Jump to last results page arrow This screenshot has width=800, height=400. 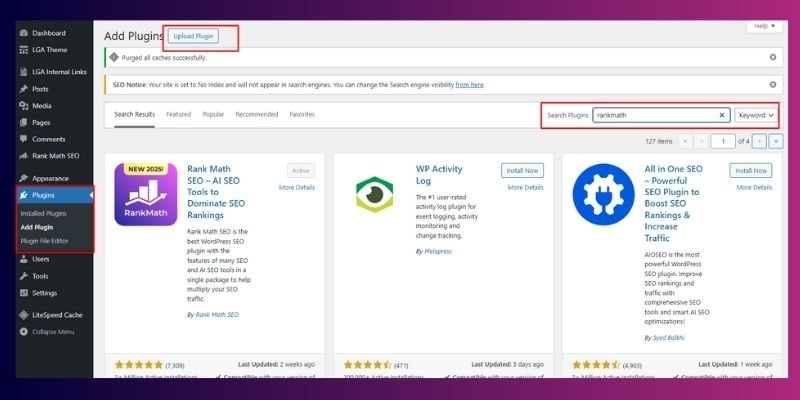point(776,141)
